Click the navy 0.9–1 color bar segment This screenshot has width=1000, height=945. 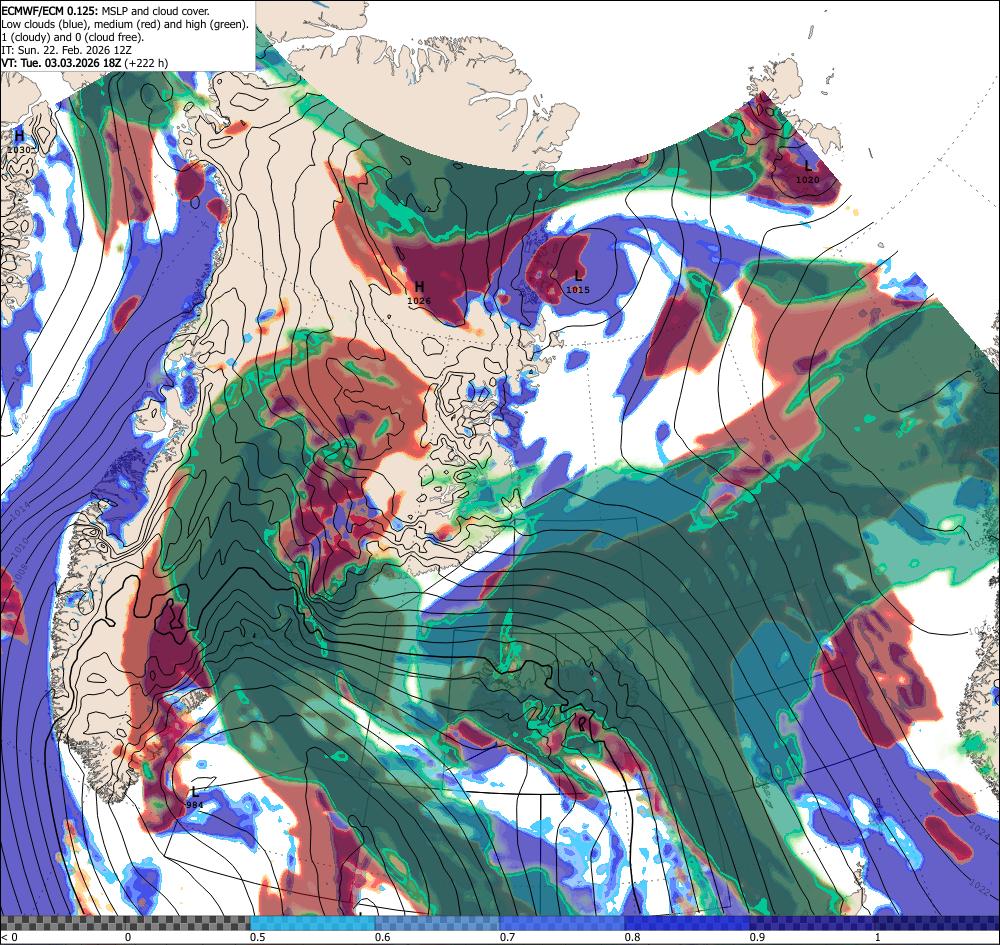click(811, 923)
